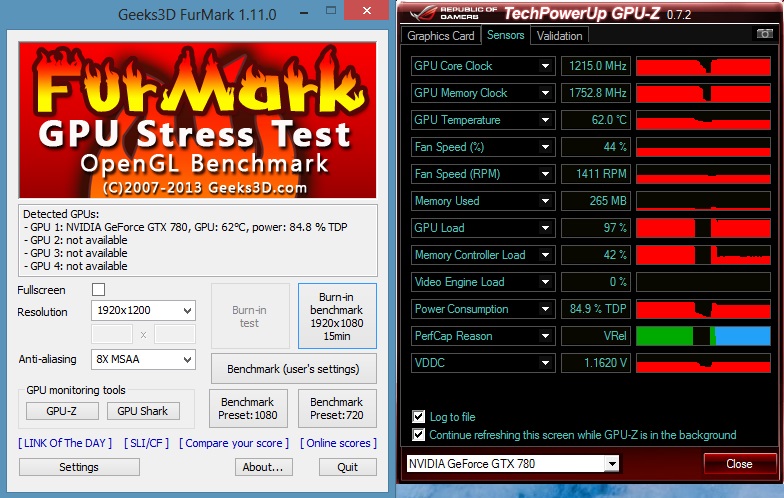Enable the Fullscreen checkbox in FurMark
The image size is (784, 498).
click(98, 290)
